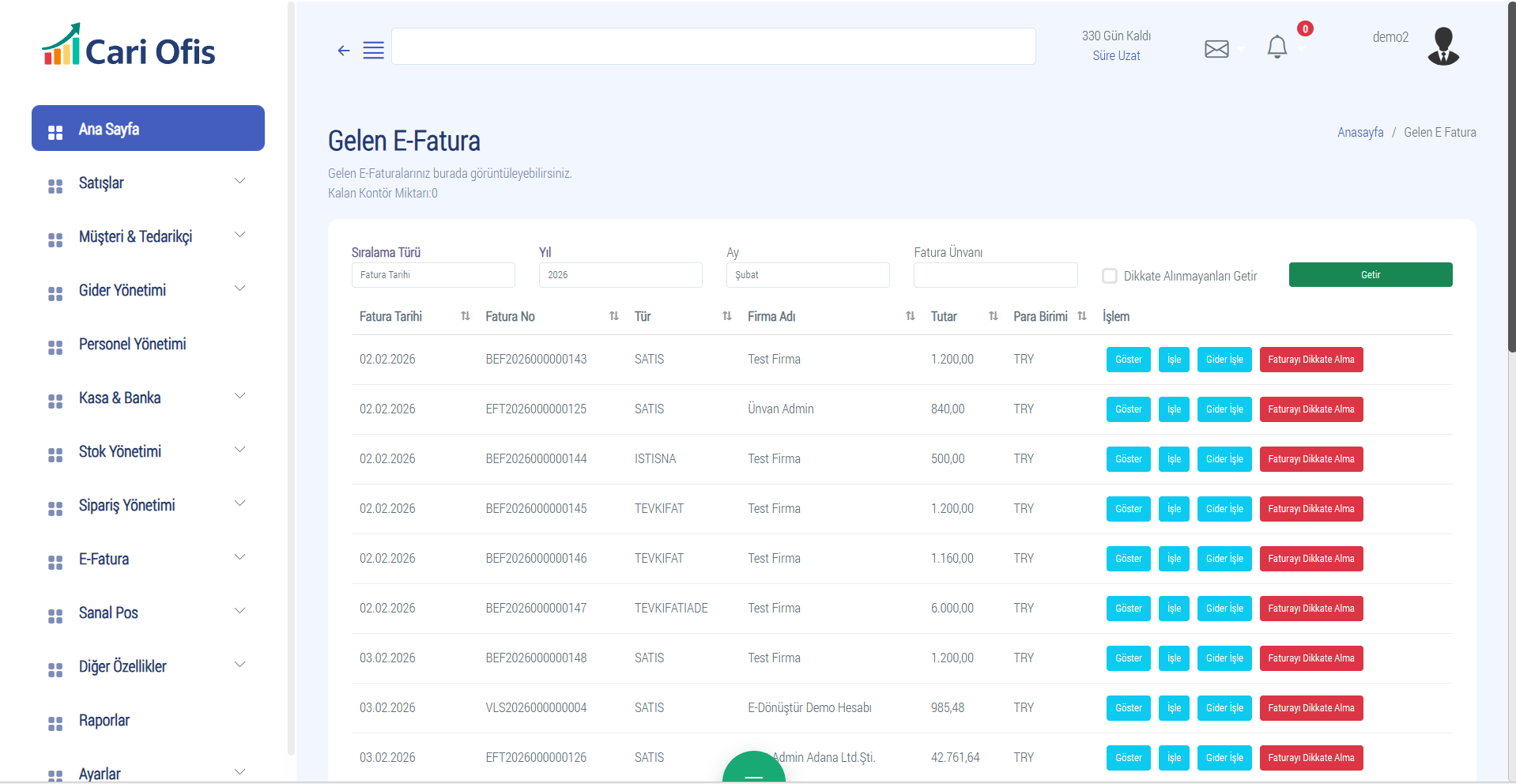Toggle sidebar with hamburger menu icon
Viewport: 1516px width, 784px height.
pyautogui.click(x=373, y=51)
